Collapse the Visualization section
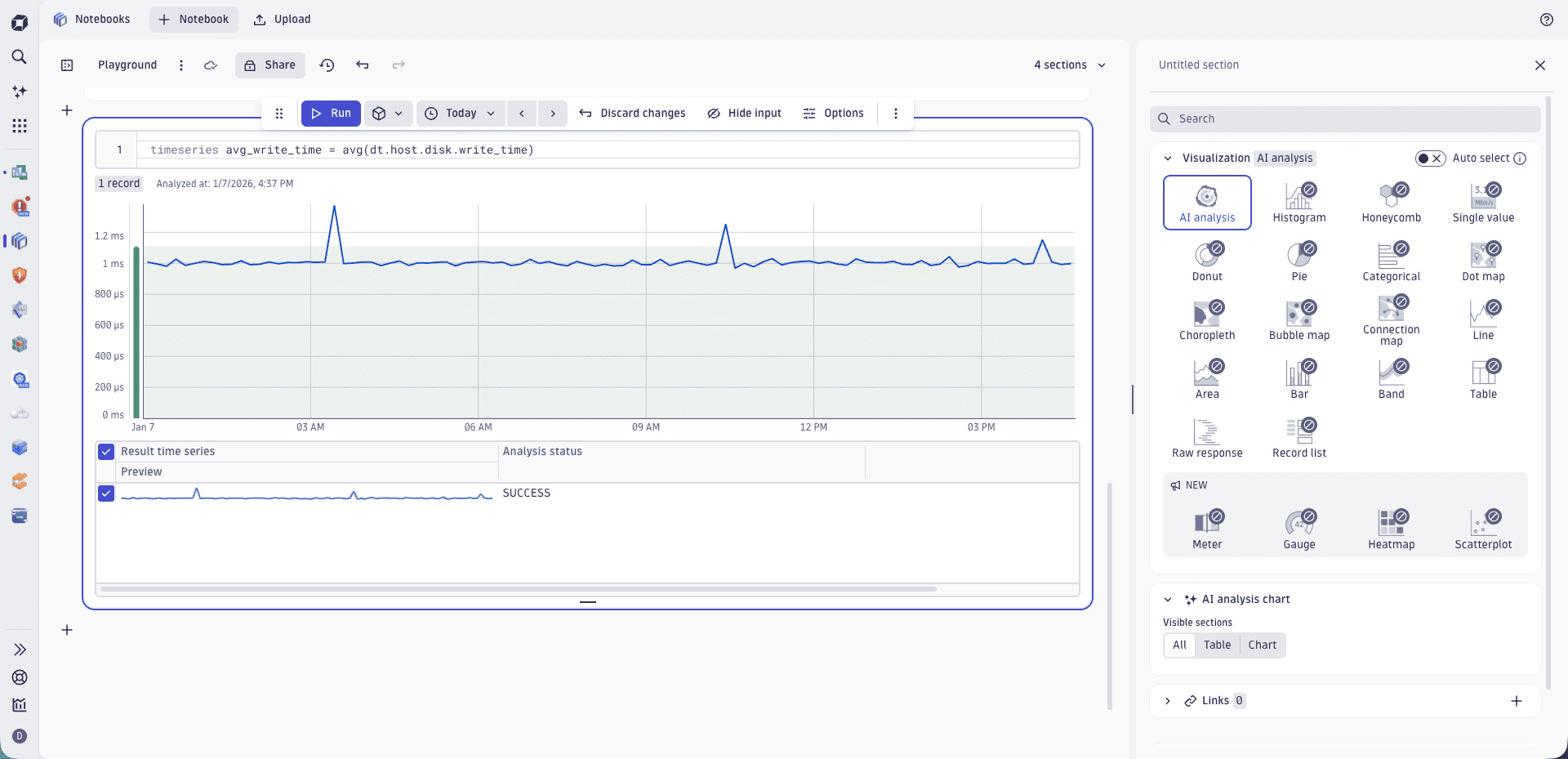The image size is (1568, 759). click(1167, 158)
